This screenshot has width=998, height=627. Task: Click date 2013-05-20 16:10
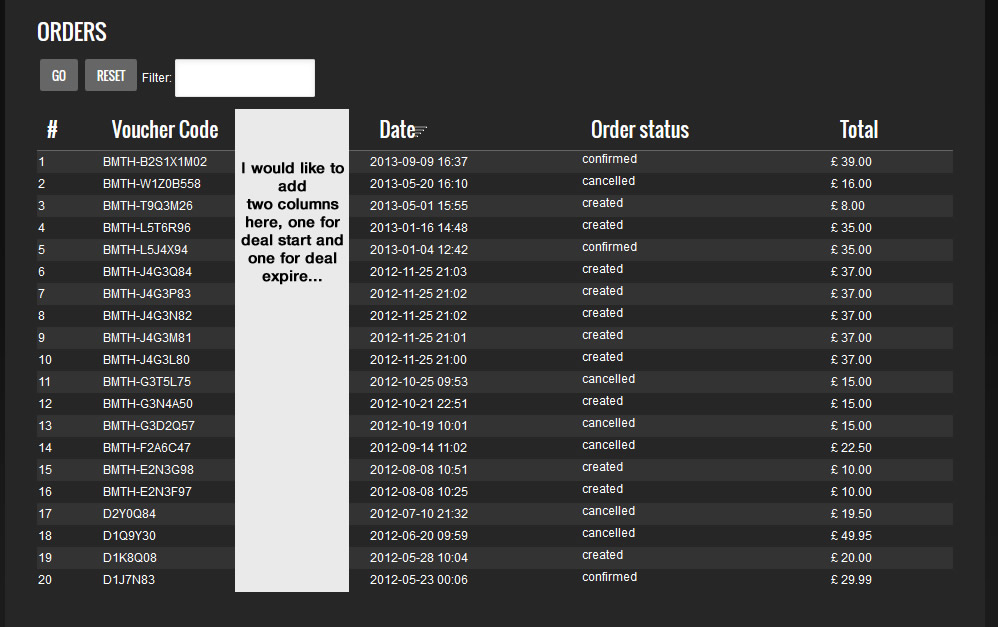(419, 184)
